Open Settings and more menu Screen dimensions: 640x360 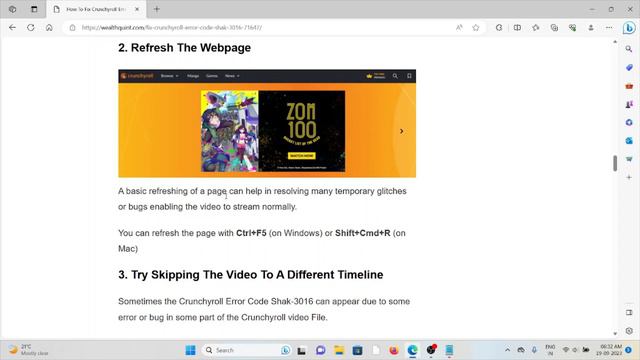click(x=609, y=28)
